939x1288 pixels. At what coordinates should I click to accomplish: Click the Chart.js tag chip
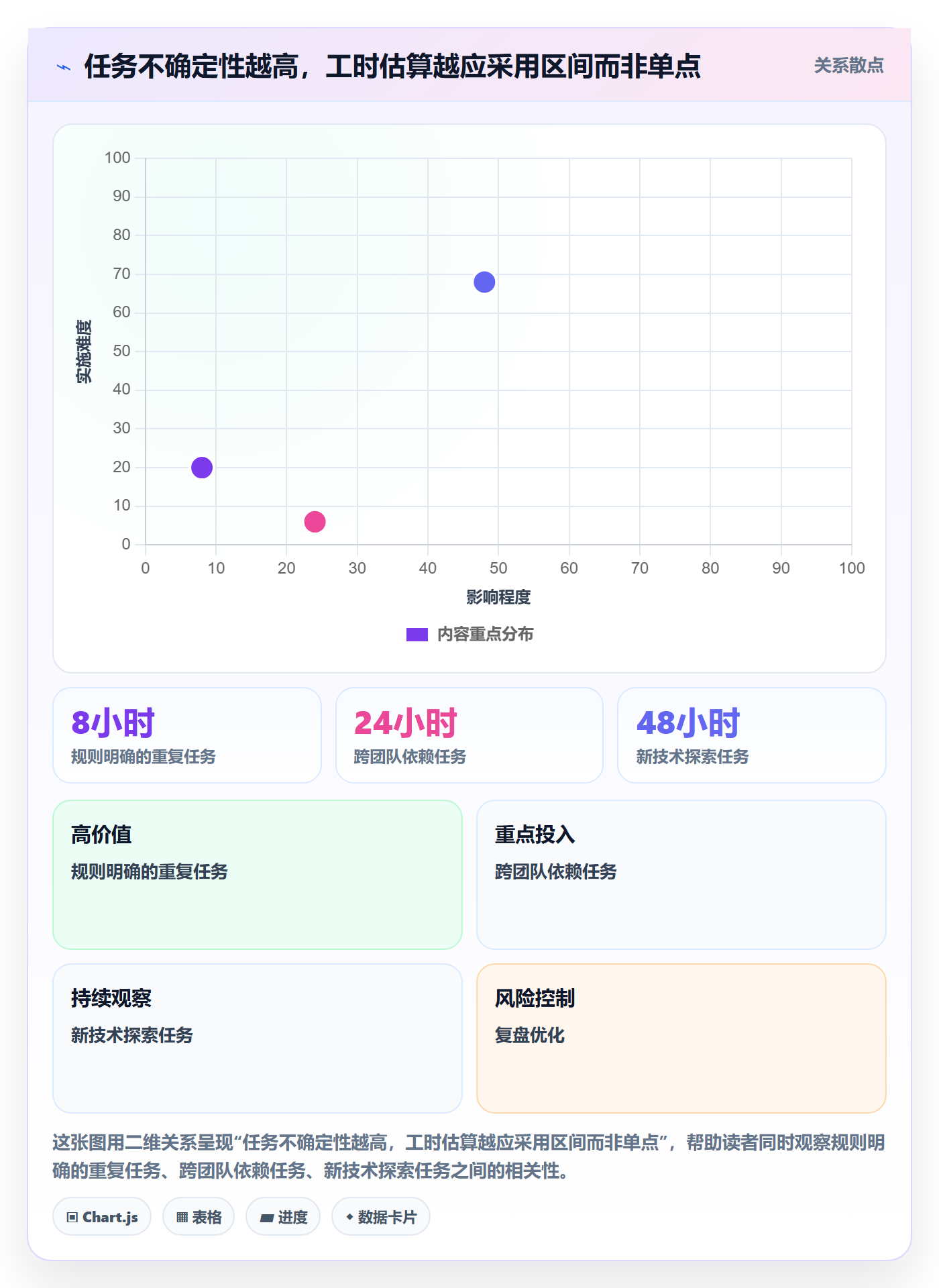click(102, 1217)
